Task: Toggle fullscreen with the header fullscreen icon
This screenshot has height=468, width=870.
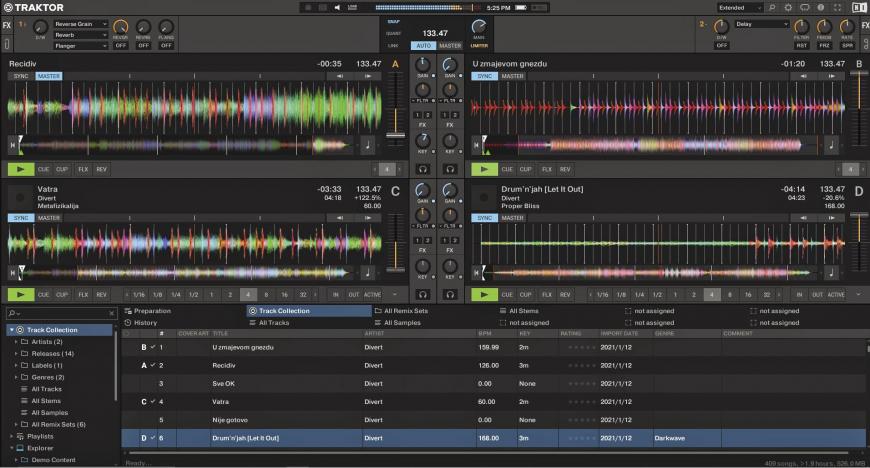Action: pos(838,8)
